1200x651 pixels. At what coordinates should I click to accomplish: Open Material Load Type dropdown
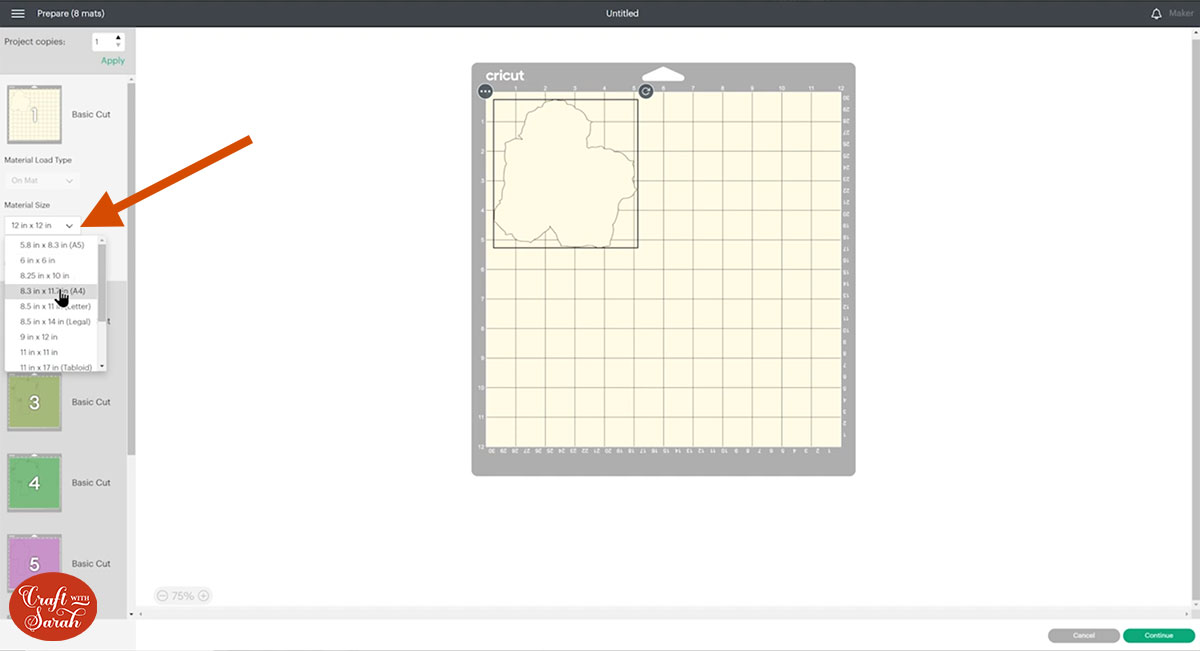pyautogui.click(x=42, y=181)
